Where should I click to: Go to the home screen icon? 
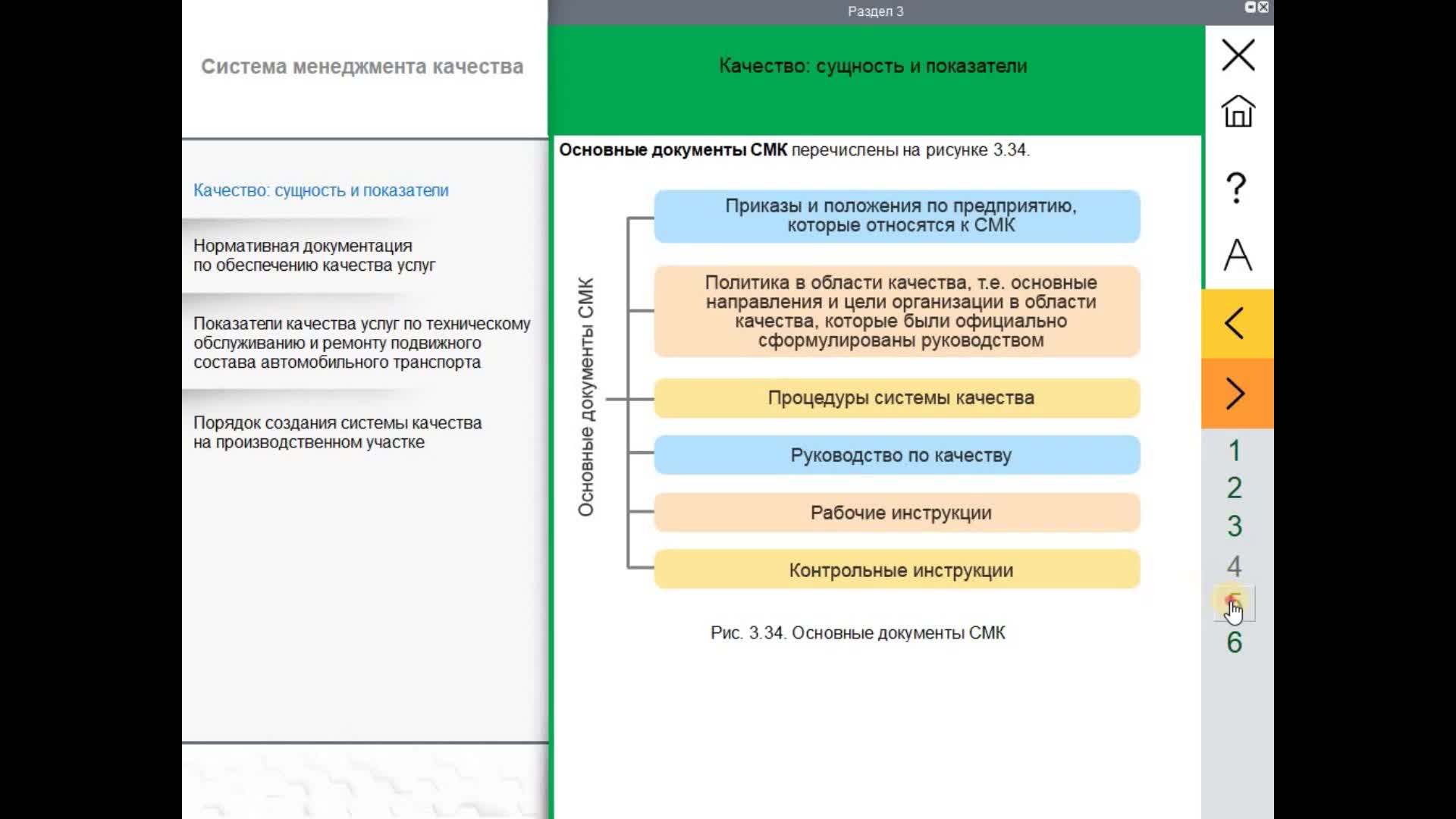[1238, 111]
